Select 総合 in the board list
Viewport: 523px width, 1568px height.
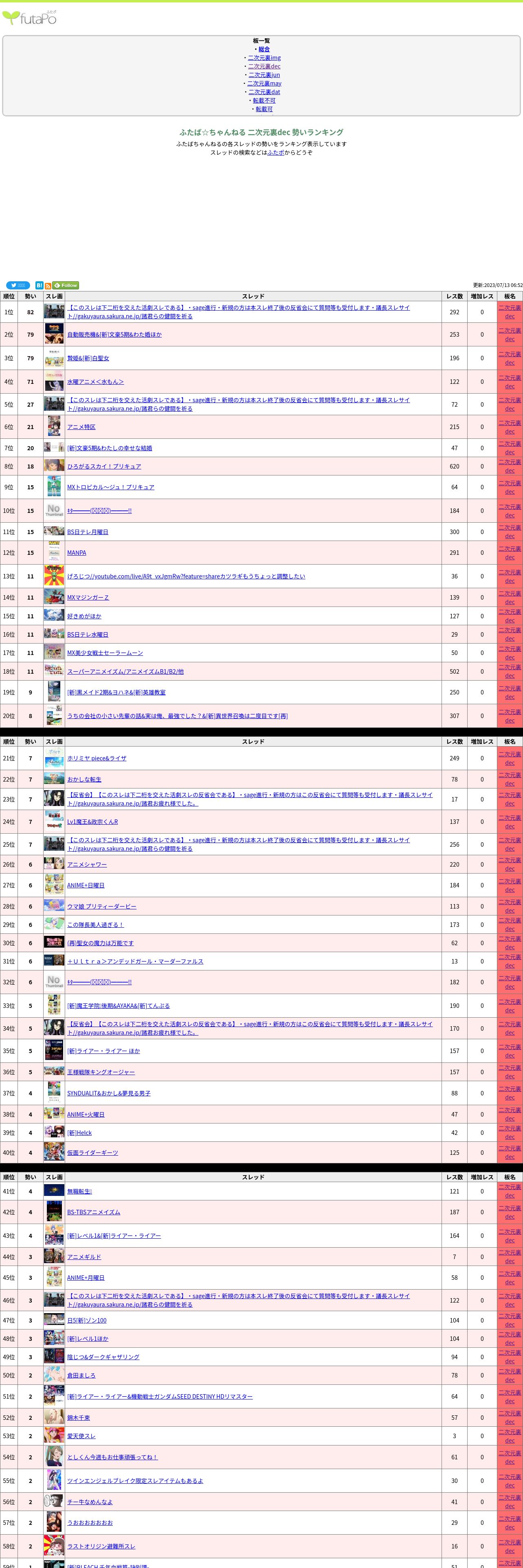(x=264, y=49)
